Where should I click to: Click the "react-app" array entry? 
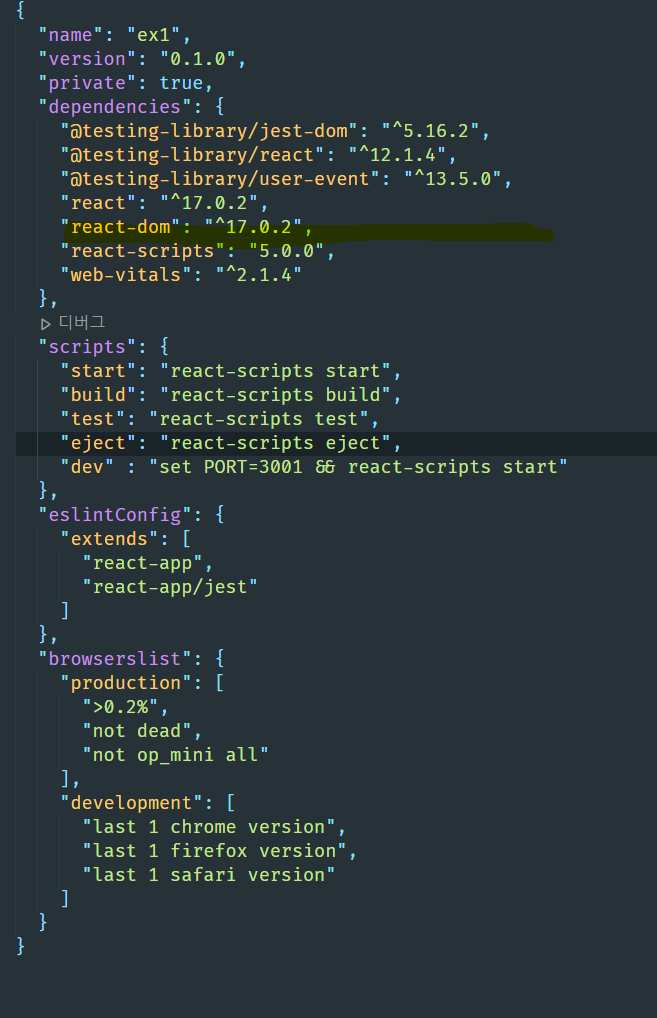(x=143, y=564)
